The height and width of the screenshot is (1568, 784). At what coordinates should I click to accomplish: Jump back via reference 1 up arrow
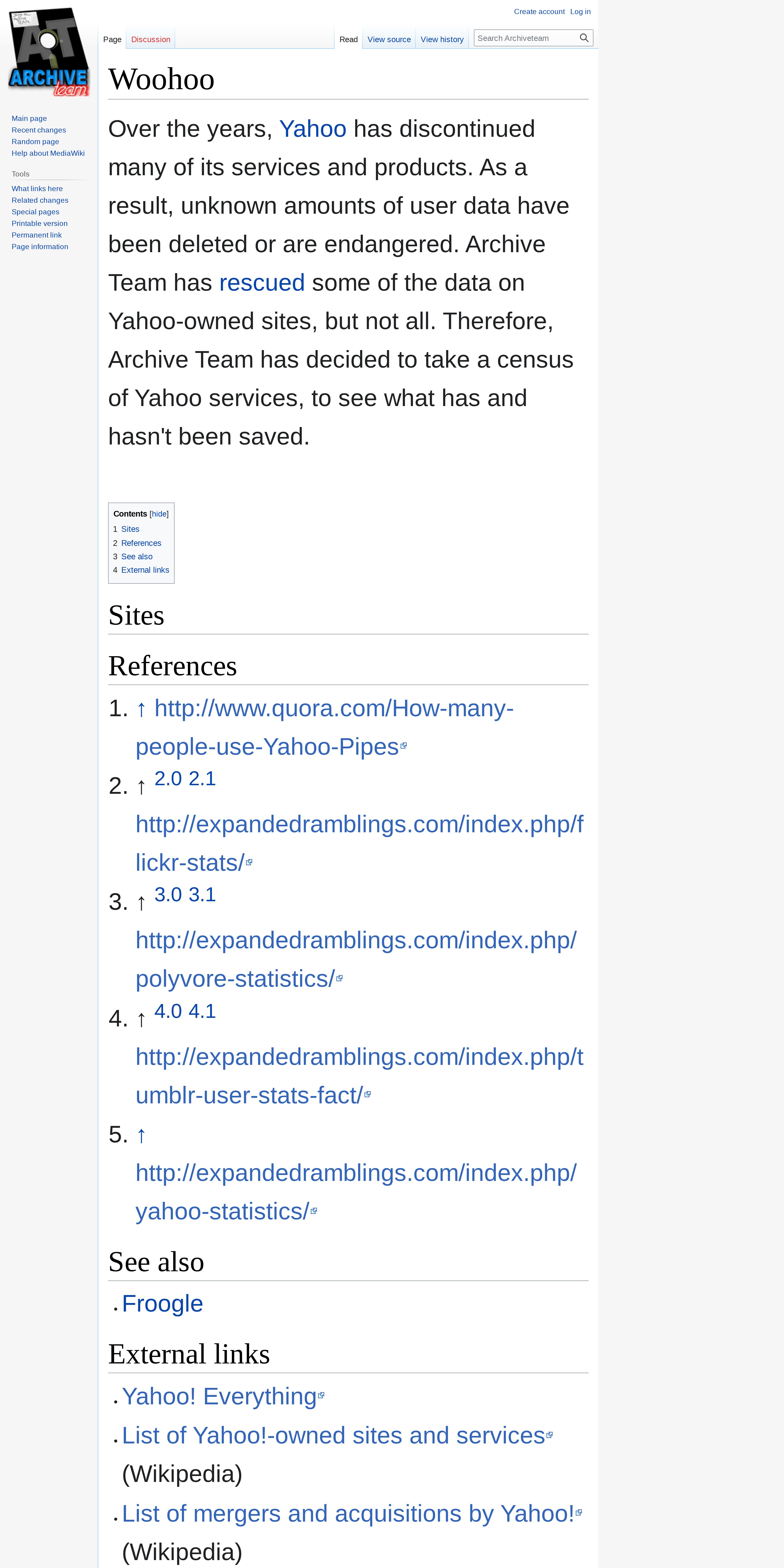pyautogui.click(x=141, y=708)
